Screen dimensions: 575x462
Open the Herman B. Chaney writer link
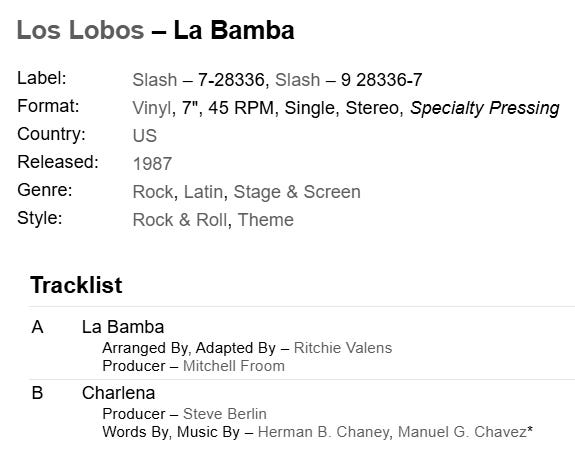coord(323,432)
